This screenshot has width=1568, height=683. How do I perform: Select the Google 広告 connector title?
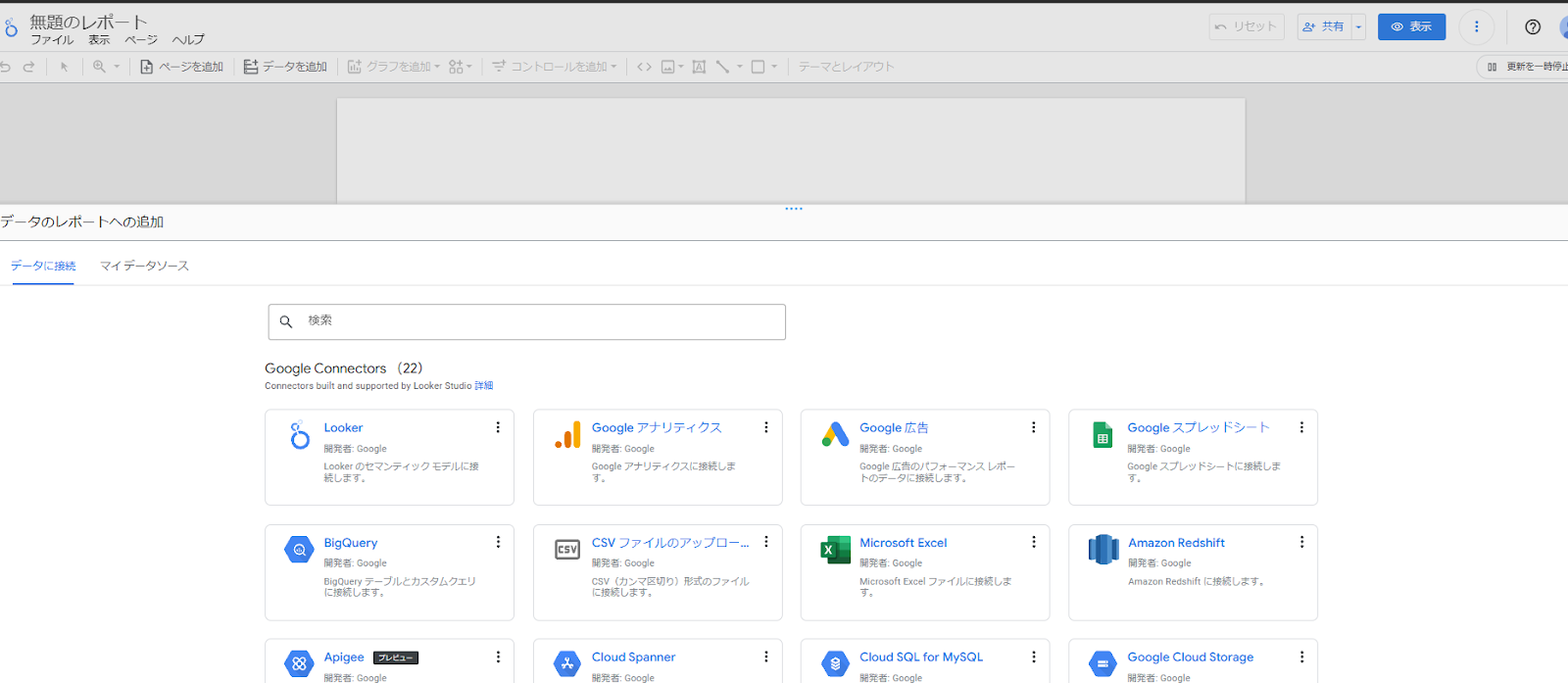894,428
